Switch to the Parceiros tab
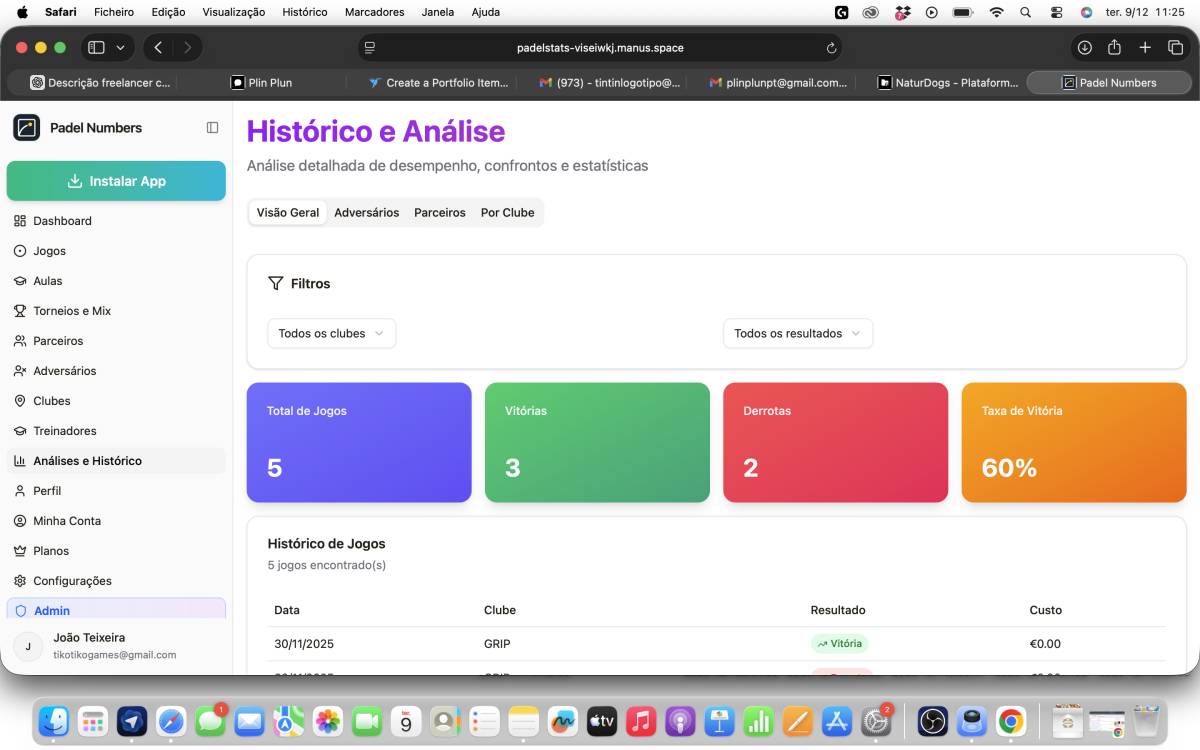 440,213
